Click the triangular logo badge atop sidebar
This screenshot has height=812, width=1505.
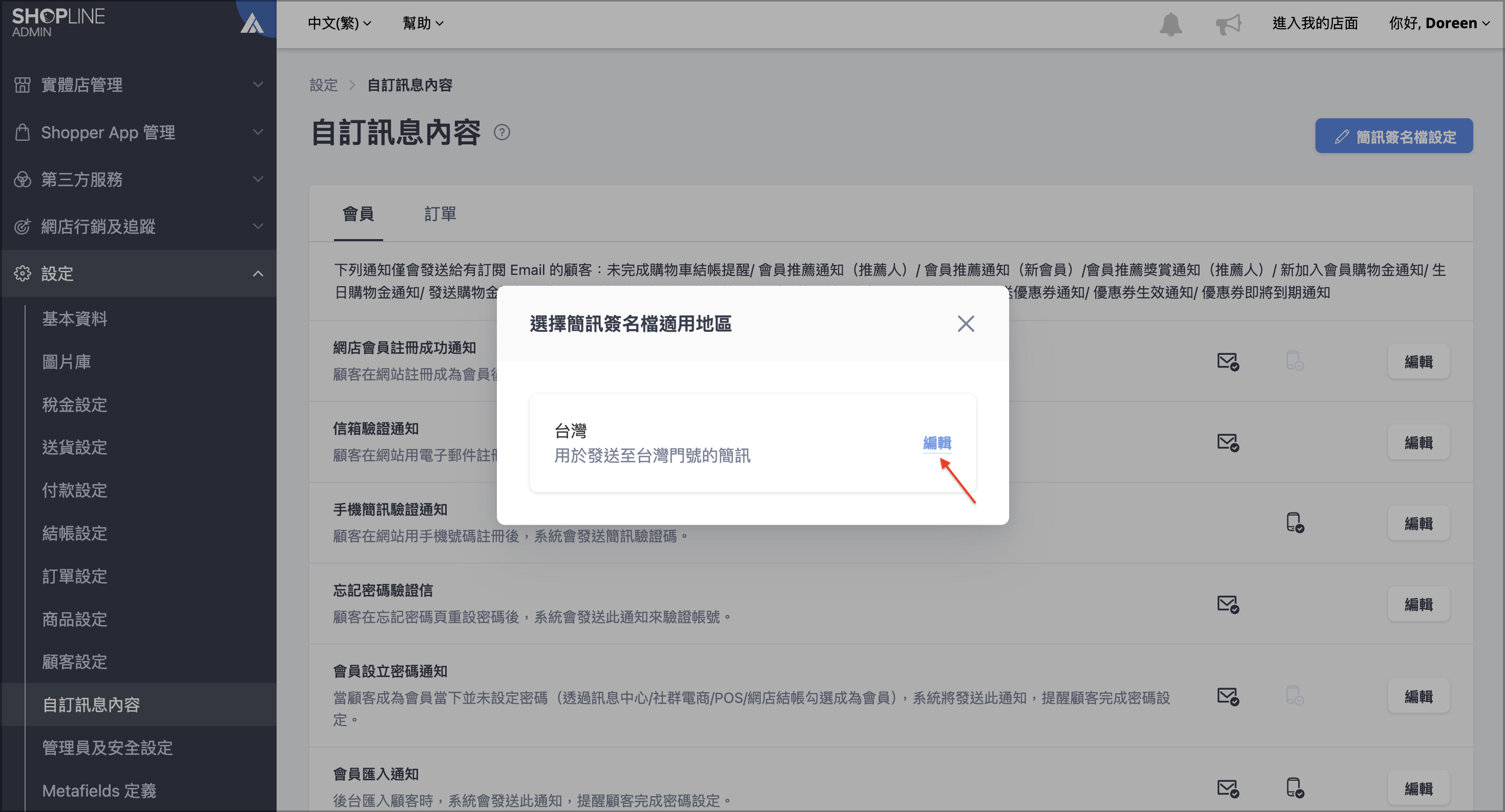pyautogui.click(x=253, y=24)
